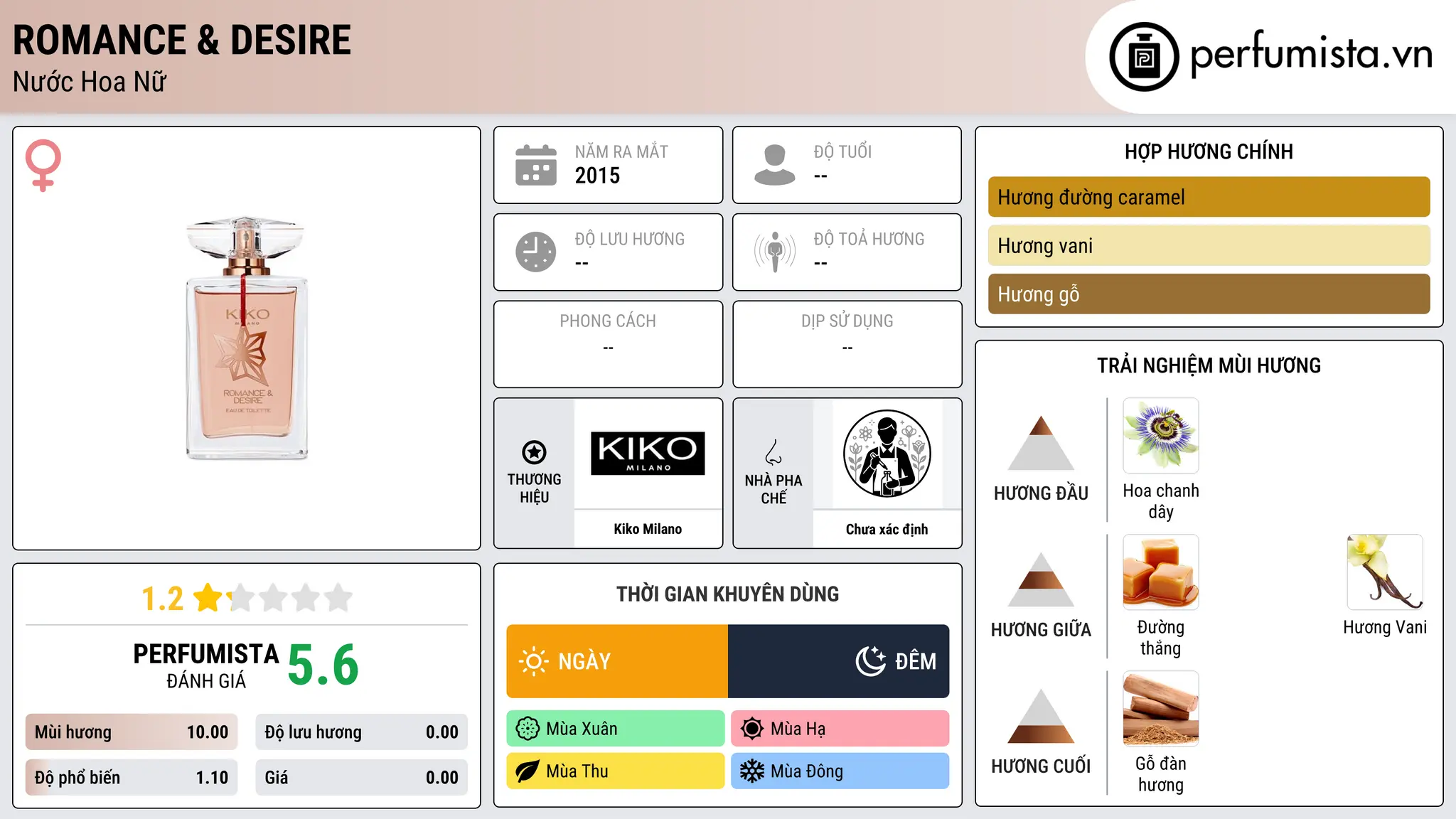Click the leaf icon in Mùa Thu
This screenshot has height=819, width=1456.
528,771
